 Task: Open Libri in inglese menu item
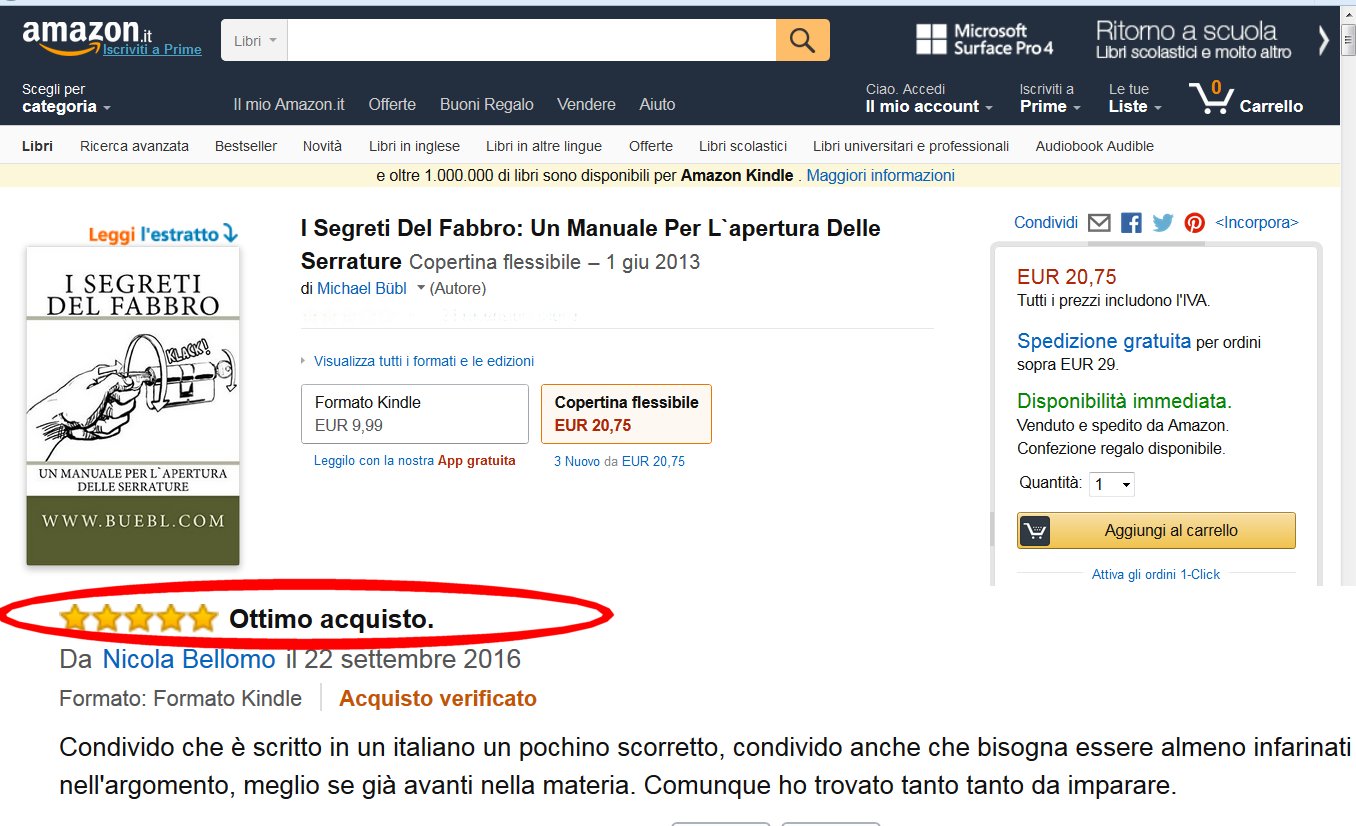(414, 146)
